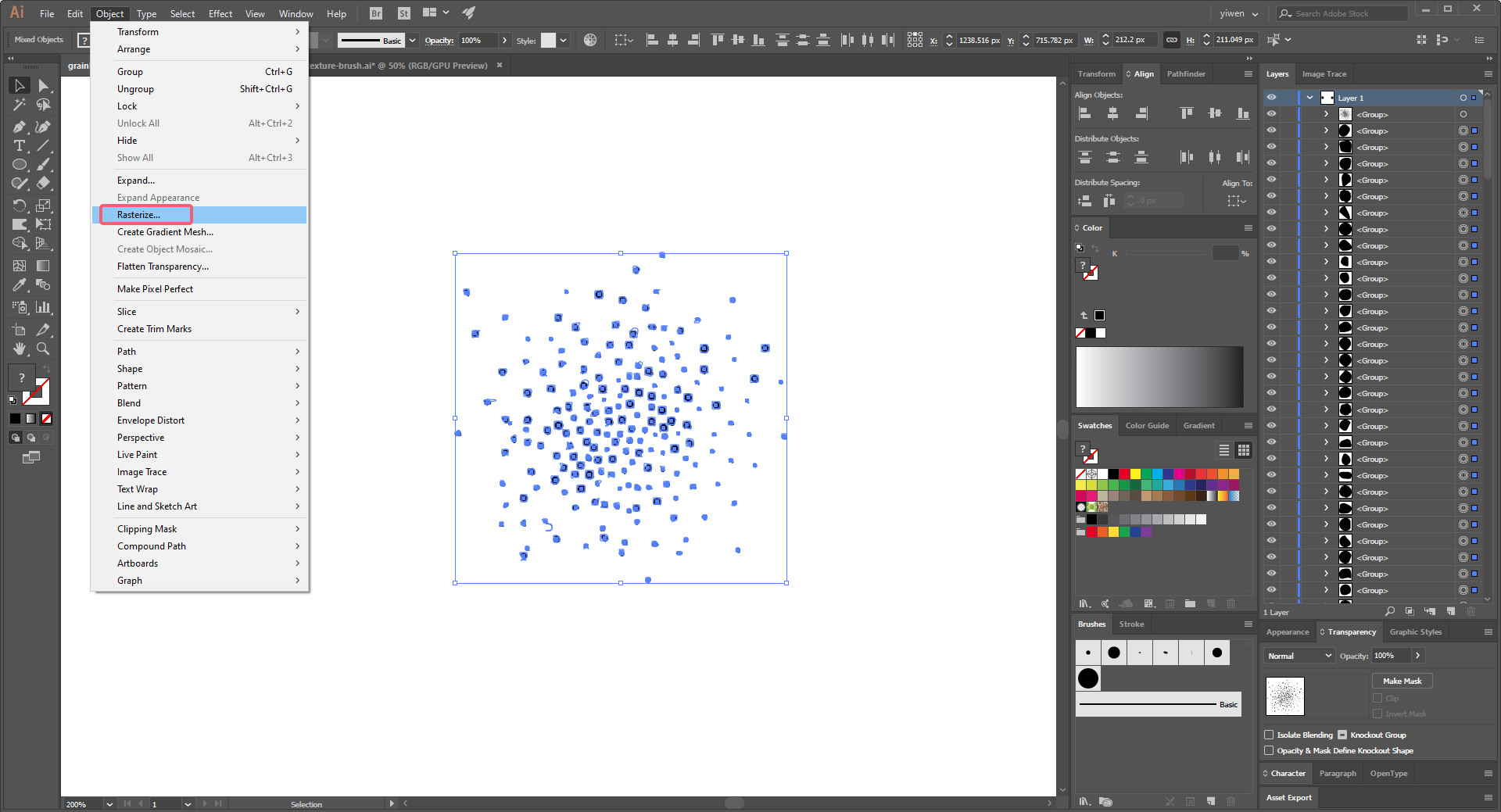Choose Rasterize... from Object menu
The image size is (1501, 812).
tap(200, 215)
